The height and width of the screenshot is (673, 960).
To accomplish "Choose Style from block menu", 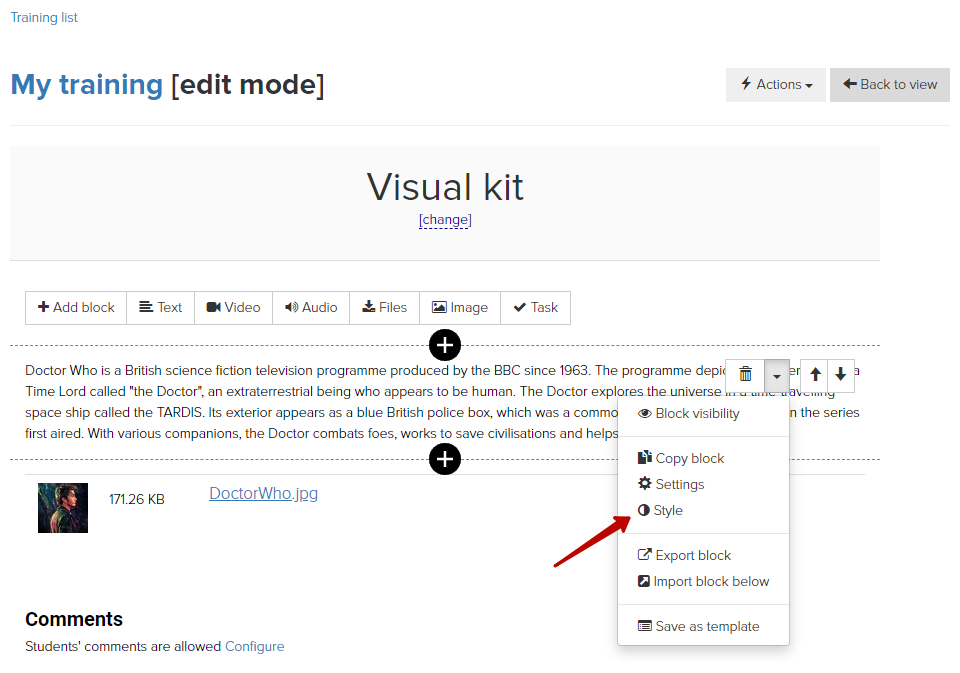I will pyautogui.click(x=660, y=511).
